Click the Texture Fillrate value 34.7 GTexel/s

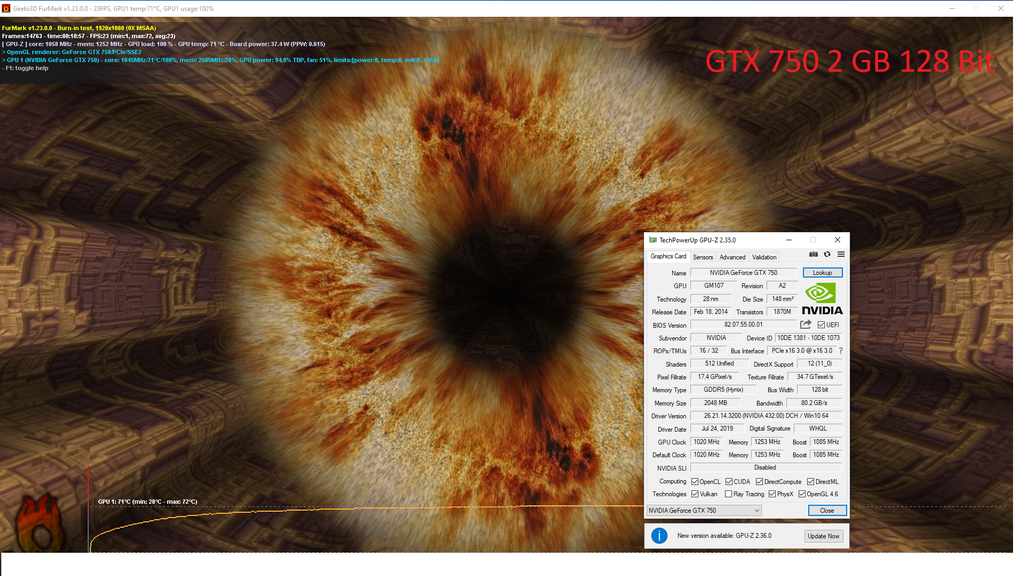[x=815, y=377]
